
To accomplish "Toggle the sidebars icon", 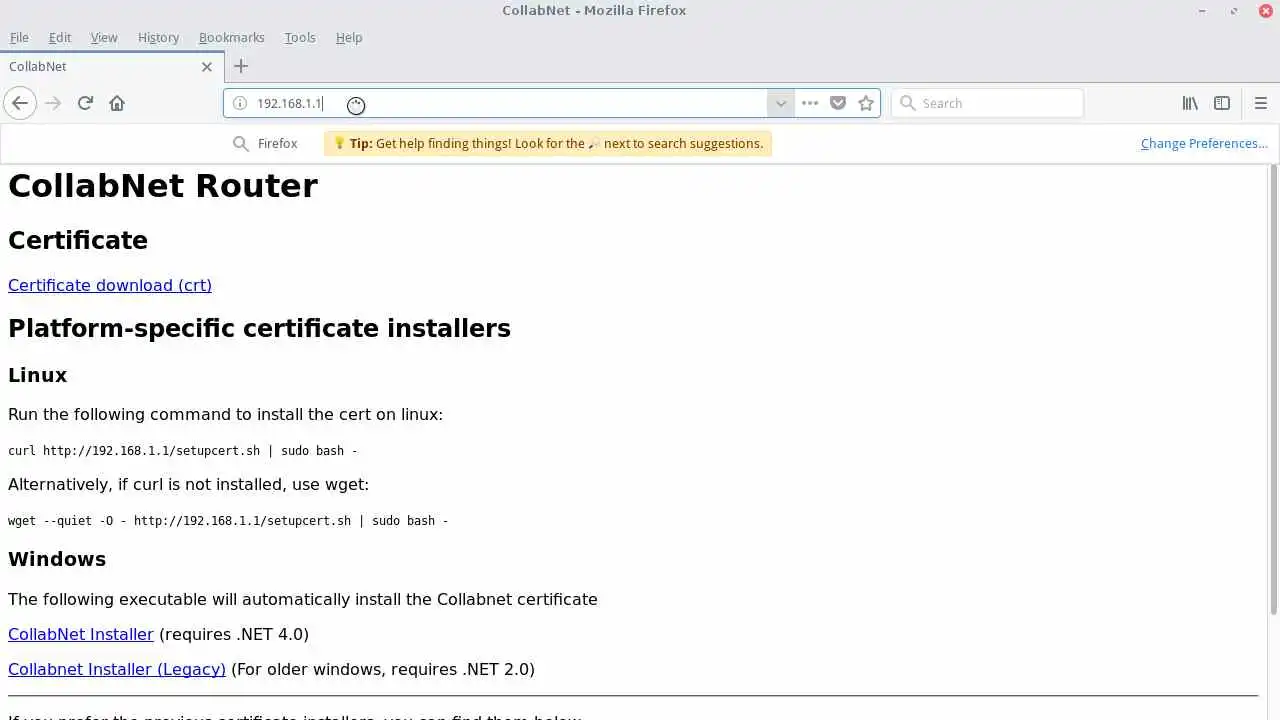I will click(x=1222, y=103).
